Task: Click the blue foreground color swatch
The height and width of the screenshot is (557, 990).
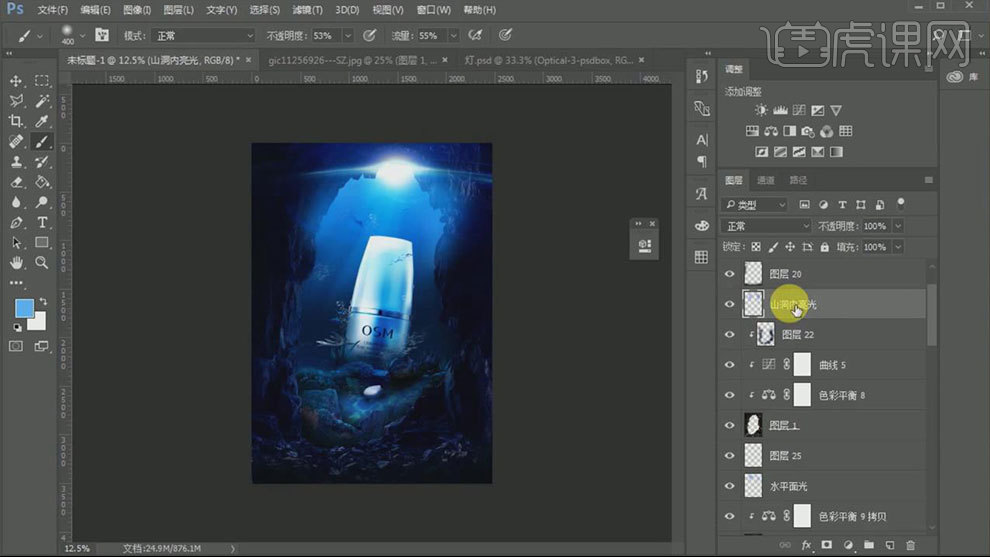Action: coord(24,308)
